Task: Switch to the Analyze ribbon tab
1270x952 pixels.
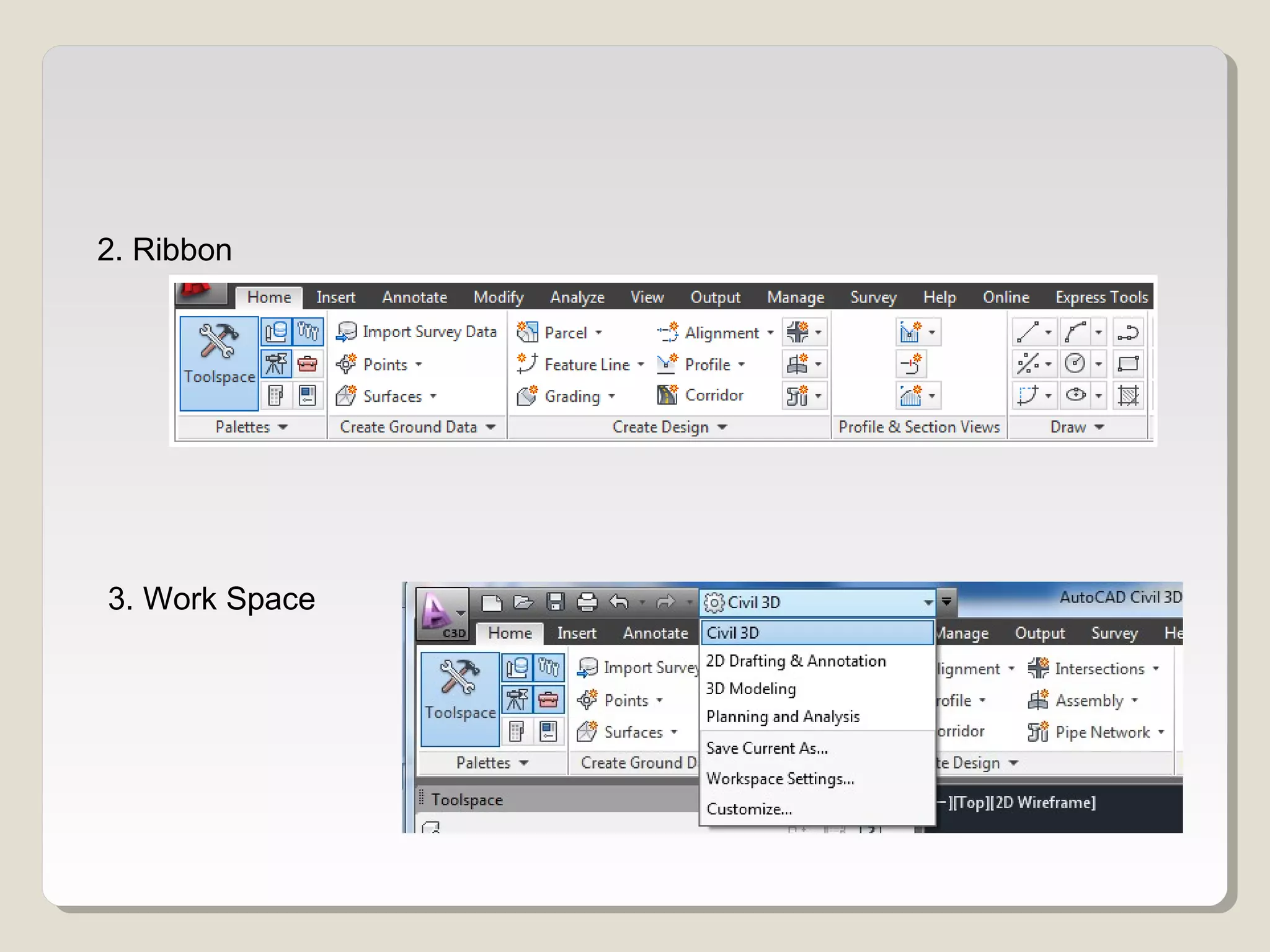Action: point(577,297)
